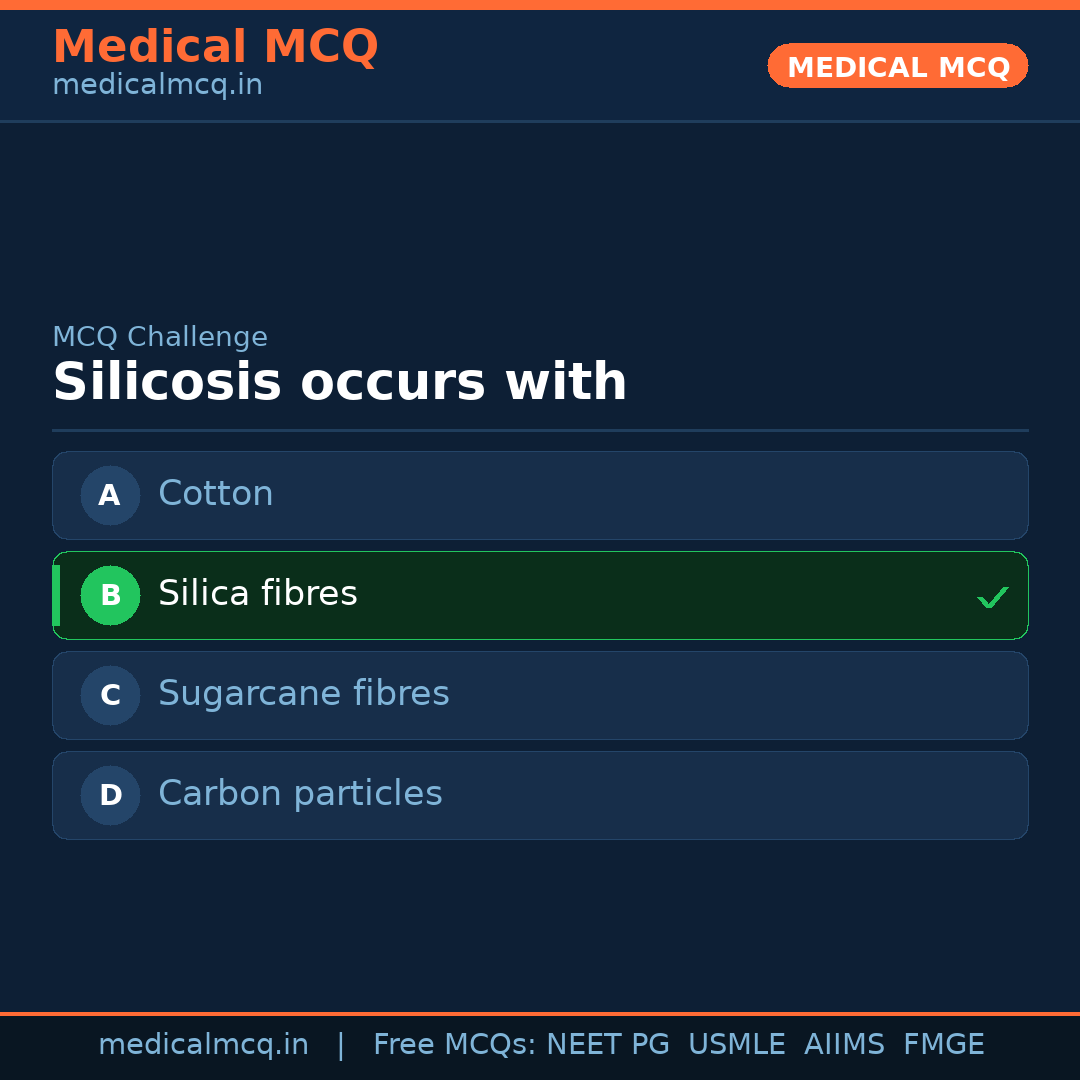Click the green checkmark on option B
Screen dimensions: 1080x1080
click(x=992, y=597)
